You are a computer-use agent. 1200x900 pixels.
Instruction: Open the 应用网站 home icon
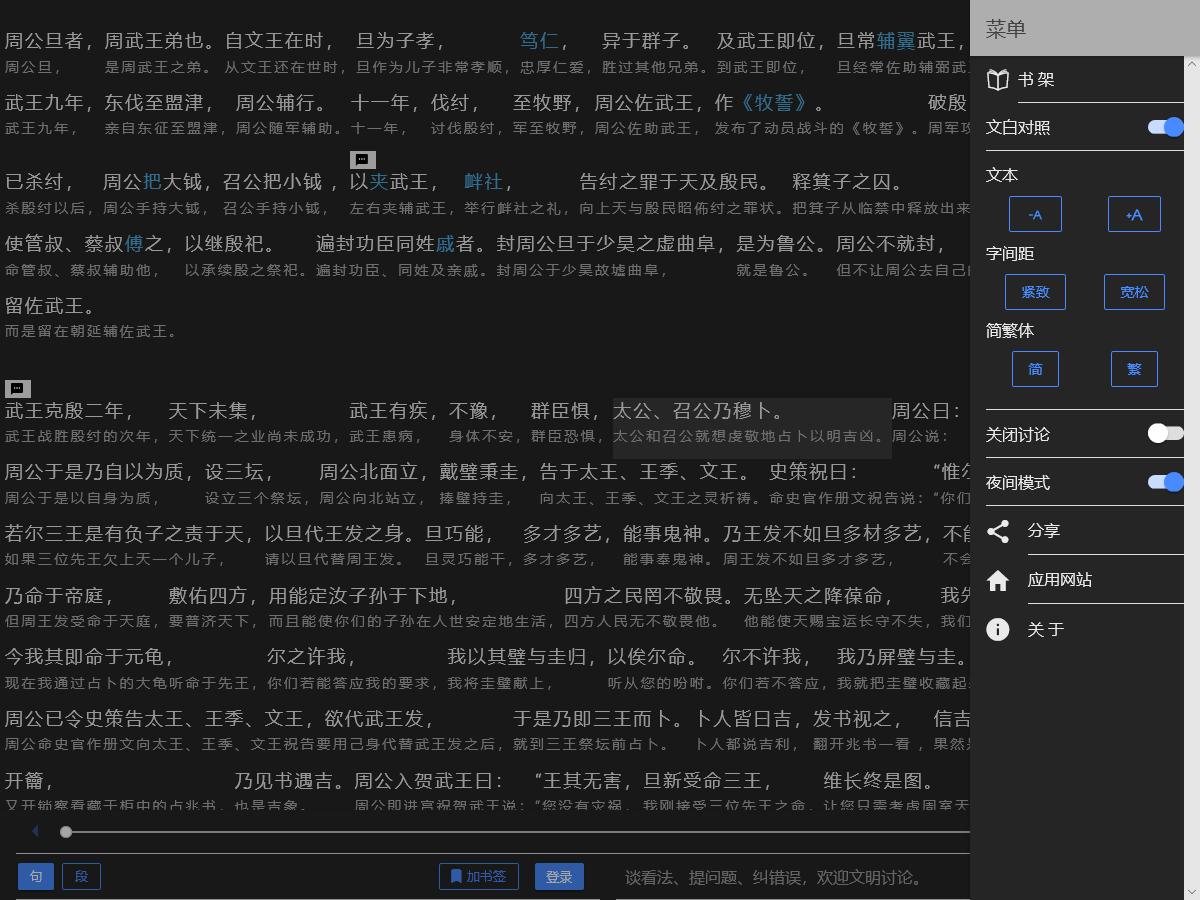point(997,580)
